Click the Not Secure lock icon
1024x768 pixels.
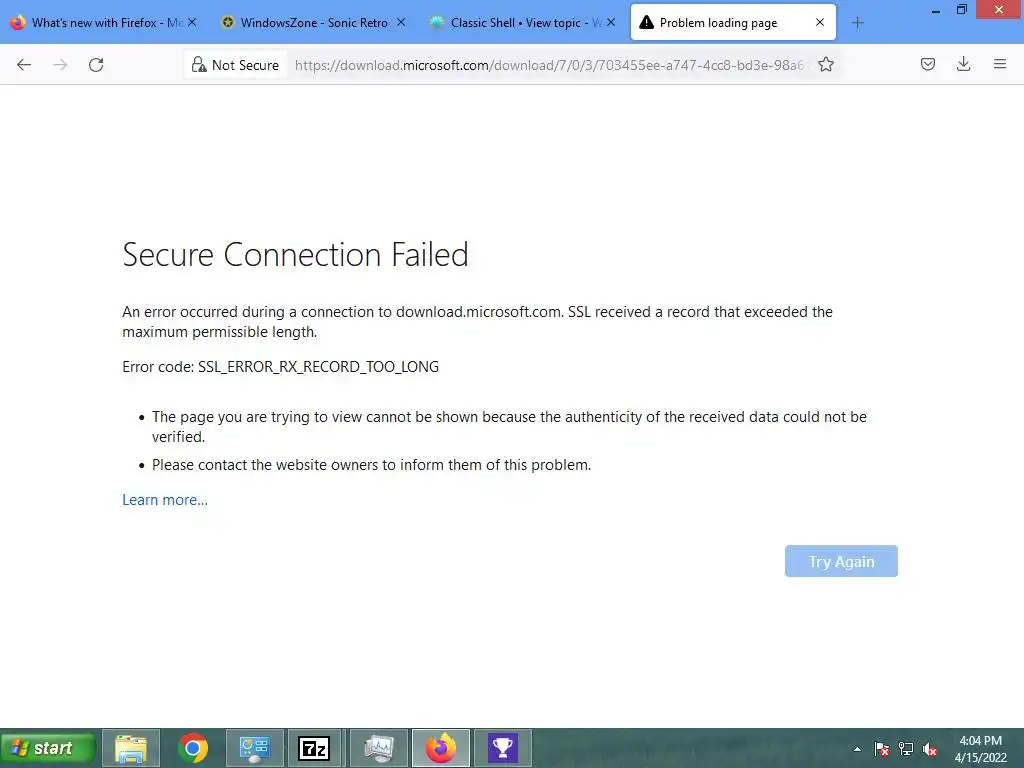(199, 65)
